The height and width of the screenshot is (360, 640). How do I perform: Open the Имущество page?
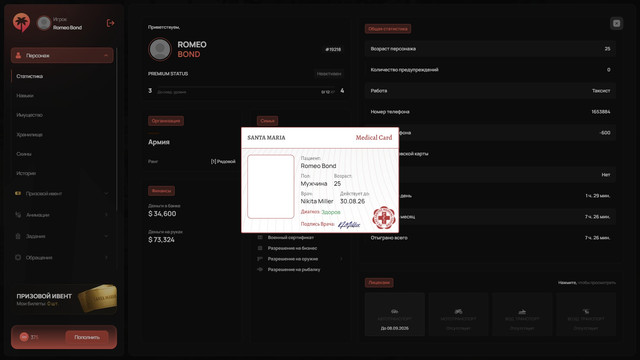click(29, 115)
